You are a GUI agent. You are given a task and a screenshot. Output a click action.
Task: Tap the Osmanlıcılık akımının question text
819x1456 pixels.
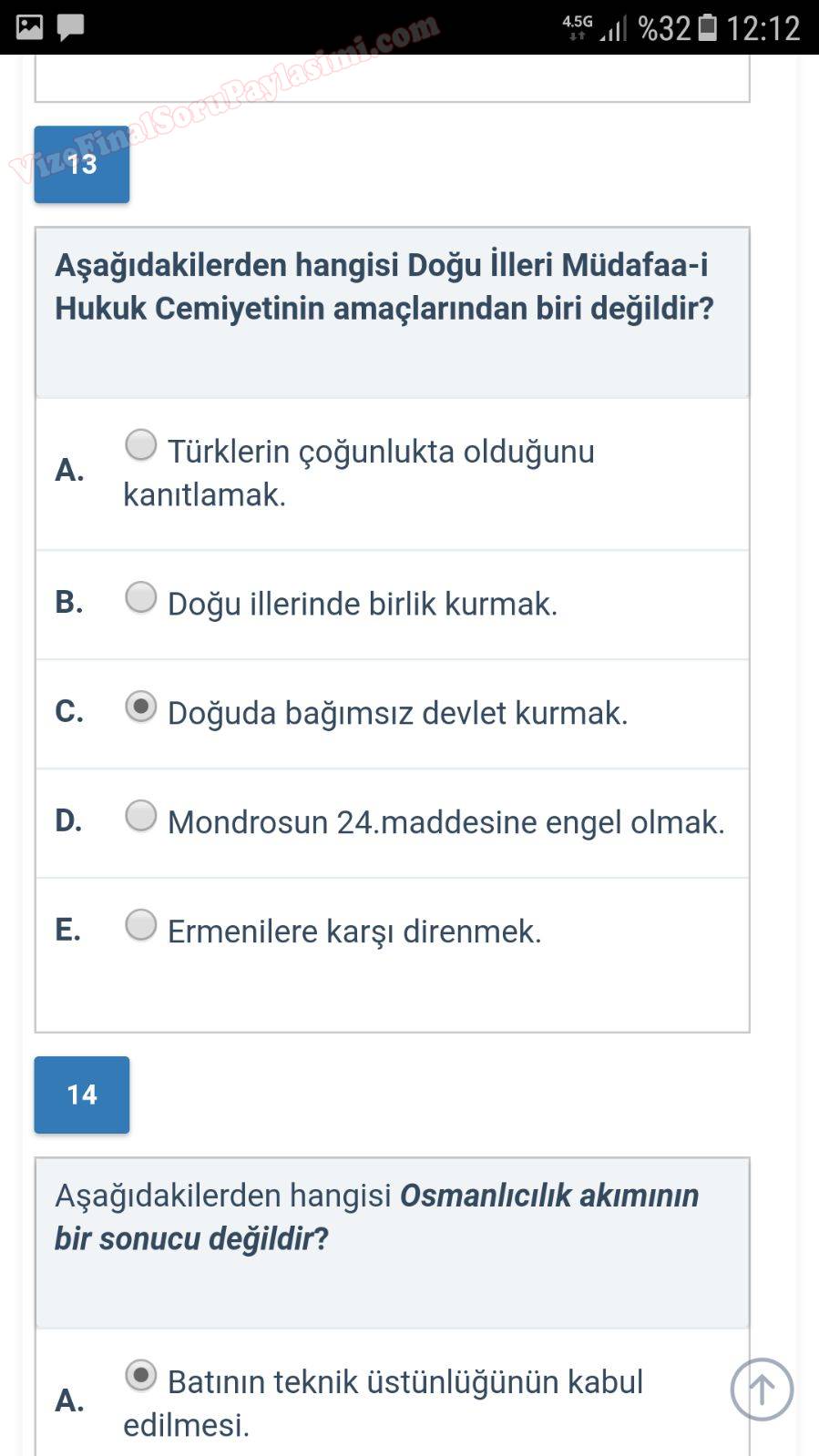click(376, 1217)
